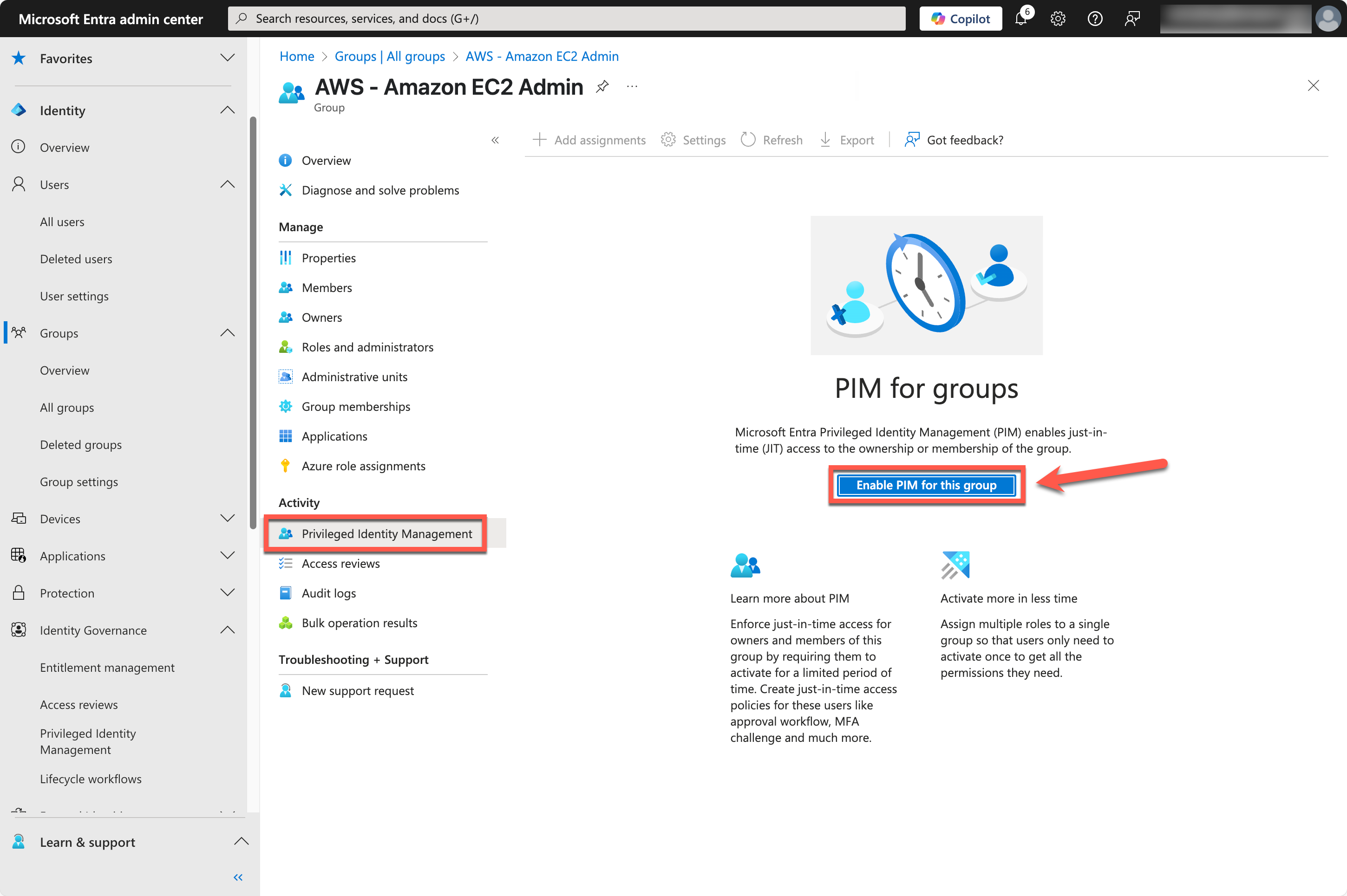Click the help question mark icon
The width and height of the screenshot is (1347, 896).
point(1095,18)
